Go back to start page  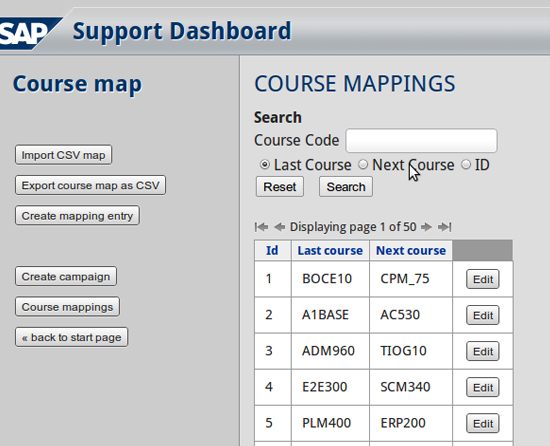pyautogui.click(x=72, y=337)
